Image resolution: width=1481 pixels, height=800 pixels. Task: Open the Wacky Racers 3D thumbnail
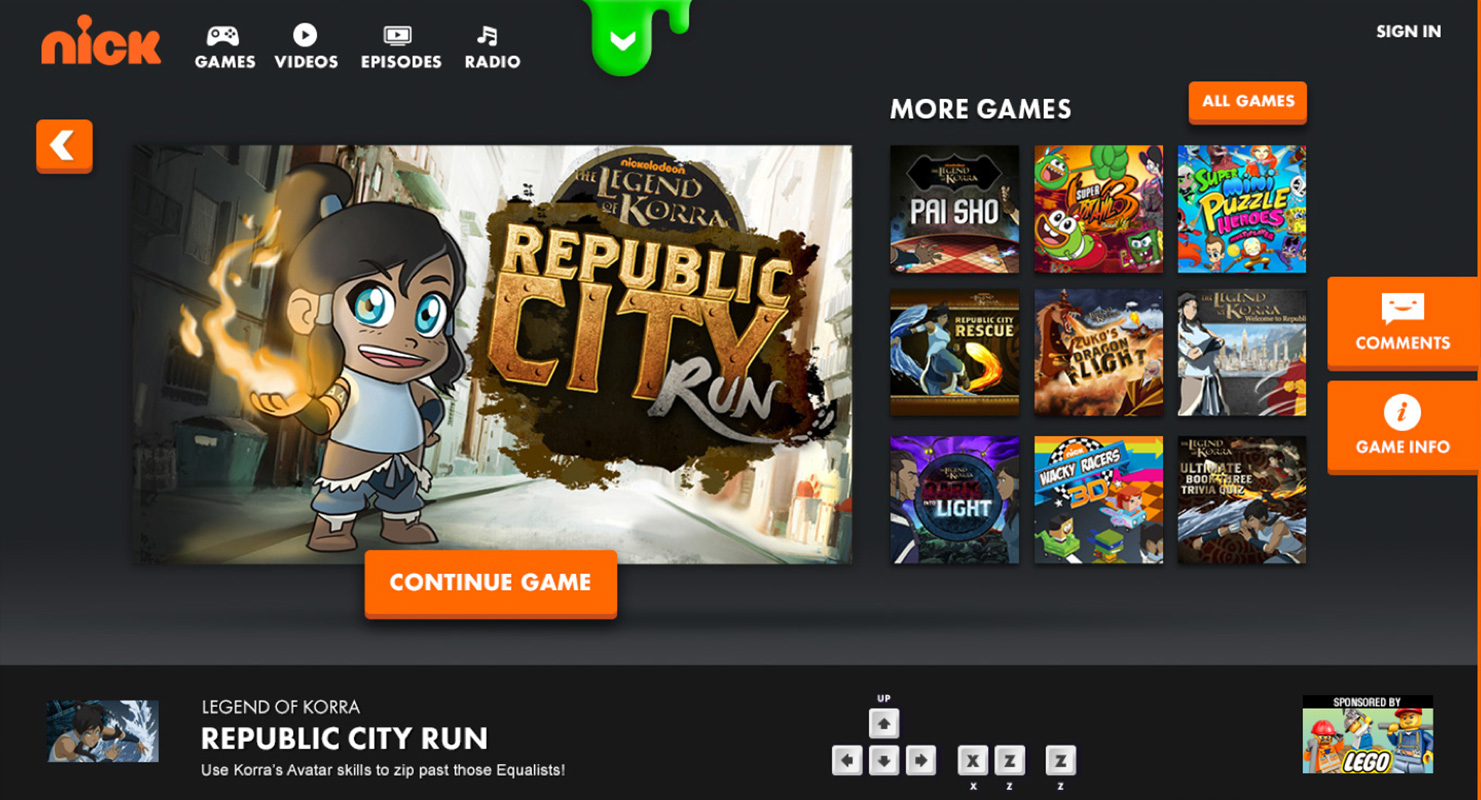click(1098, 499)
